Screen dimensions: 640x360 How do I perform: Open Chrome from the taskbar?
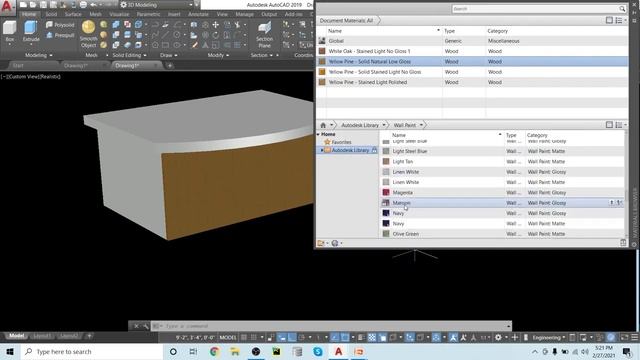tap(215, 351)
